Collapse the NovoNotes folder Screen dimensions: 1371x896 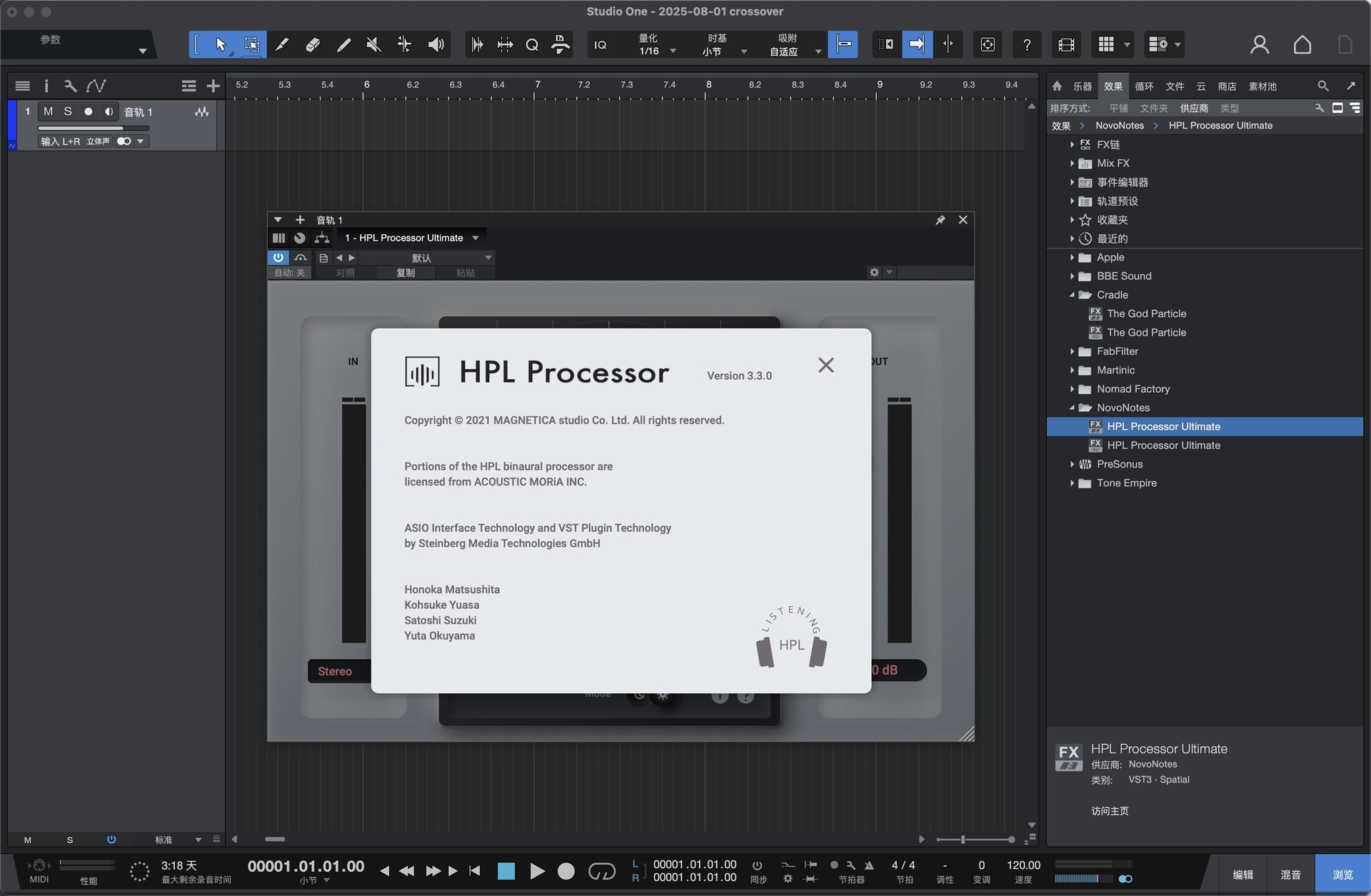click(1072, 408)
